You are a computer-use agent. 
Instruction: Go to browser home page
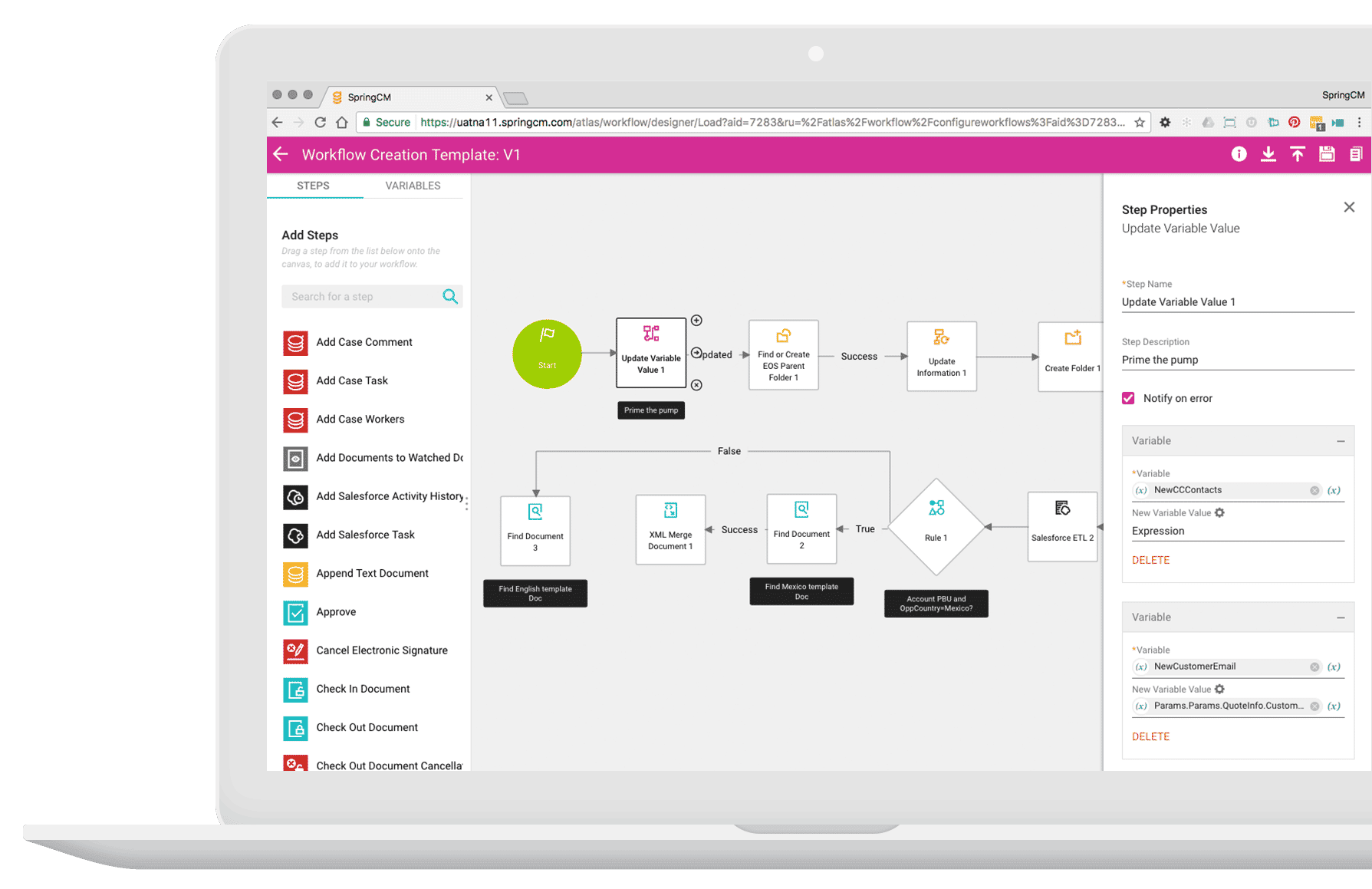coord(342,122)
